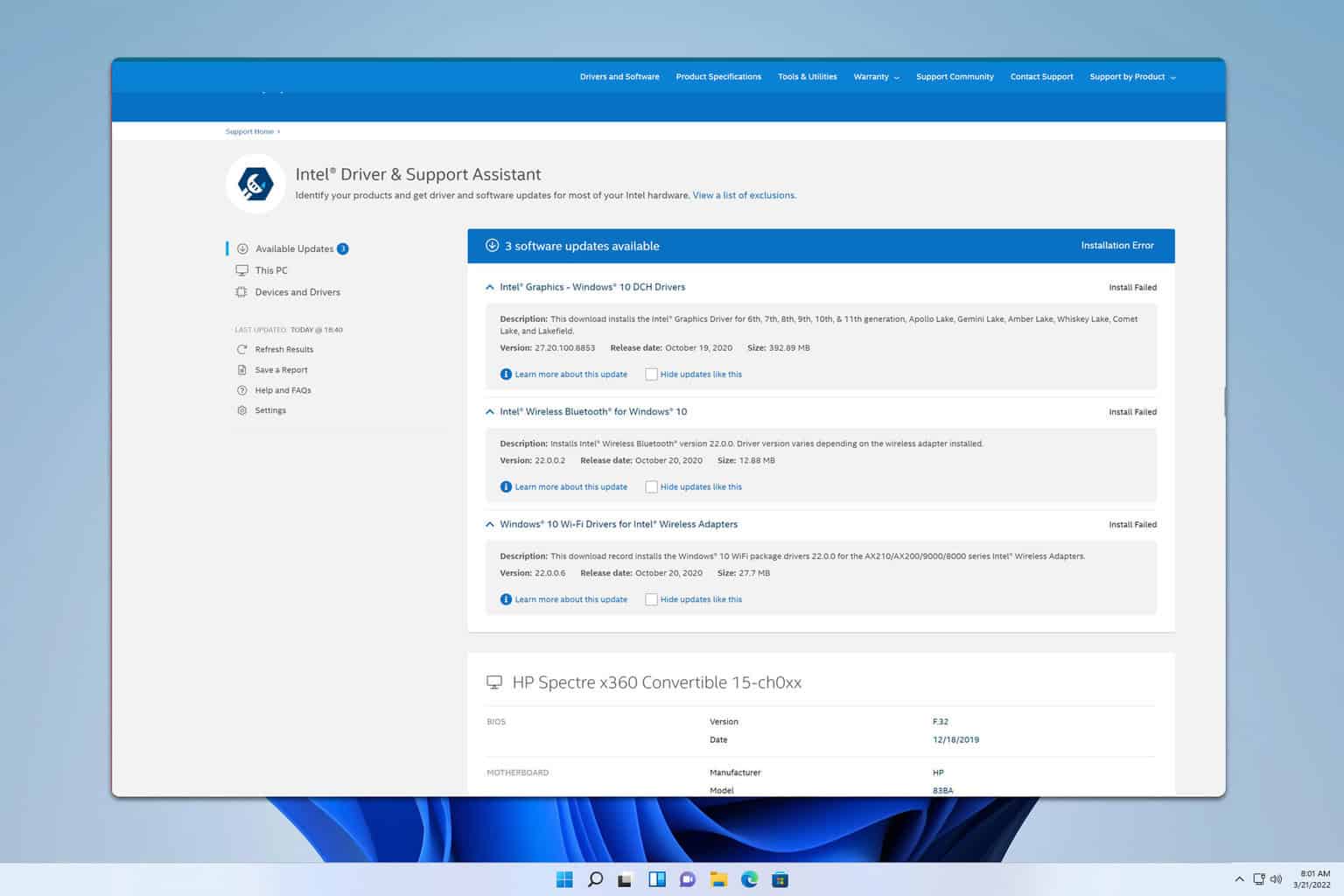Image resolution: width=1344 pixels, height=896 pixels.
Task: Click Install Failed status for Intel Graphics
Action: pyautogui.click(x=1132, y=287)
